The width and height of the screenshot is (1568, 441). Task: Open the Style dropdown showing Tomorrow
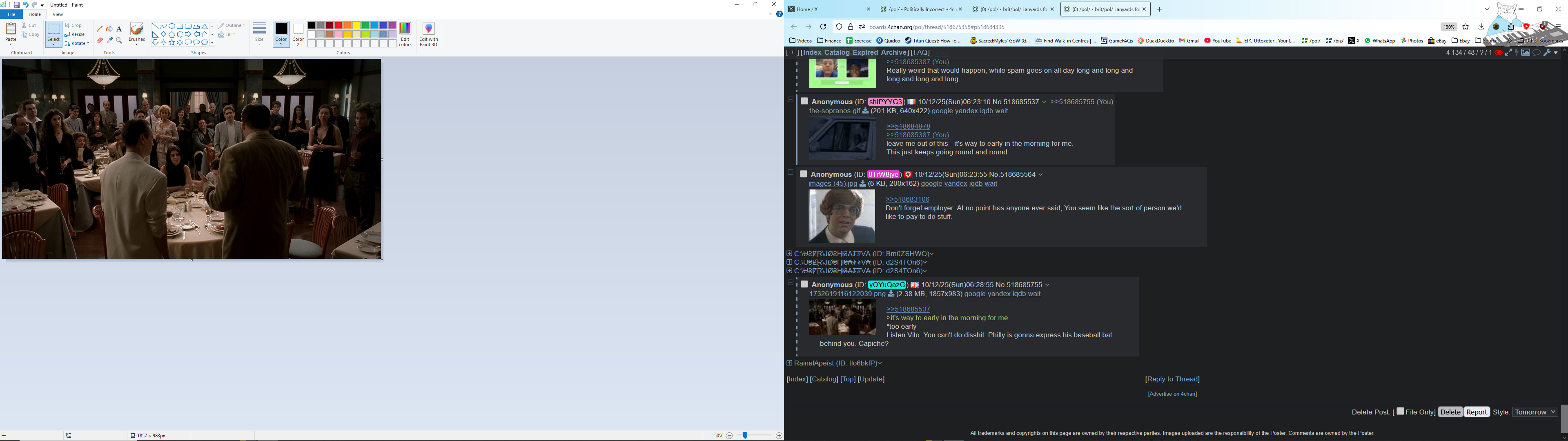click(x=1535, y=412)
